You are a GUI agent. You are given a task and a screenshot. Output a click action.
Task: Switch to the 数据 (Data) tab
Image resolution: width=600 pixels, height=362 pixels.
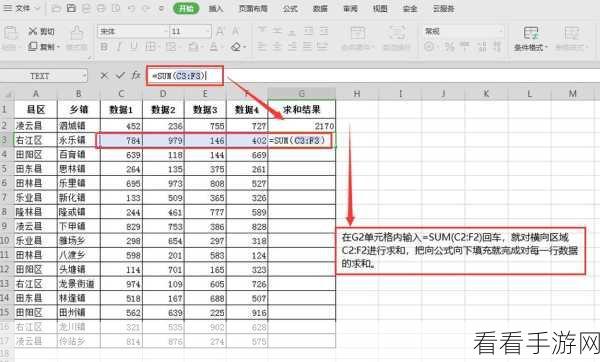[320, 8]
